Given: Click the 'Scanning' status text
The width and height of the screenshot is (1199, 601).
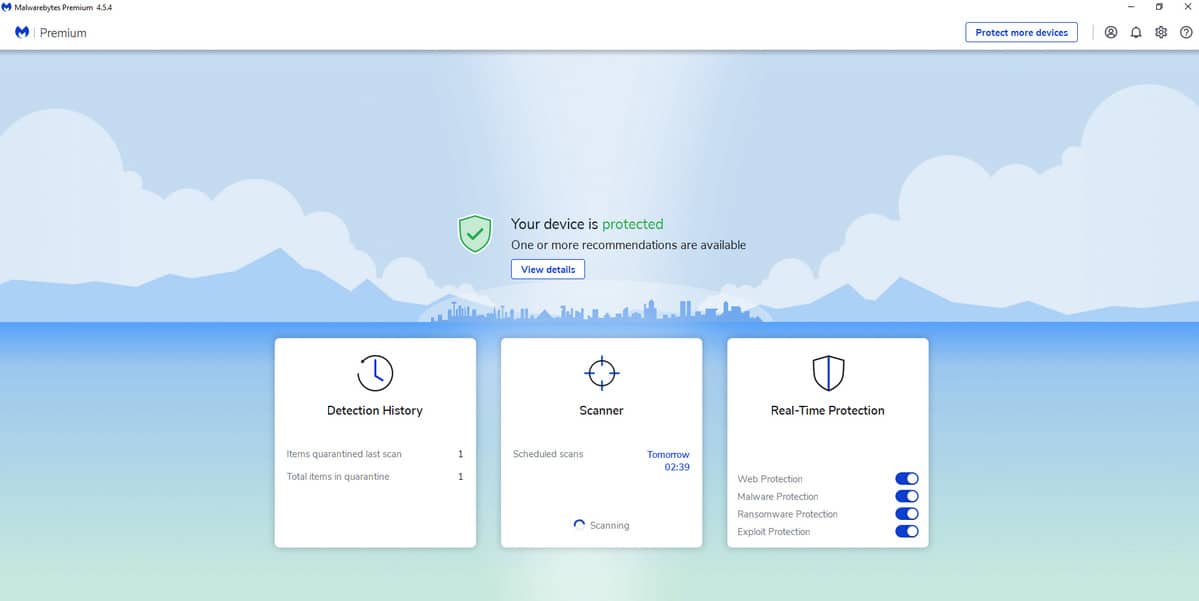Looking at the screenshot, I should click(x=609, y=525).
